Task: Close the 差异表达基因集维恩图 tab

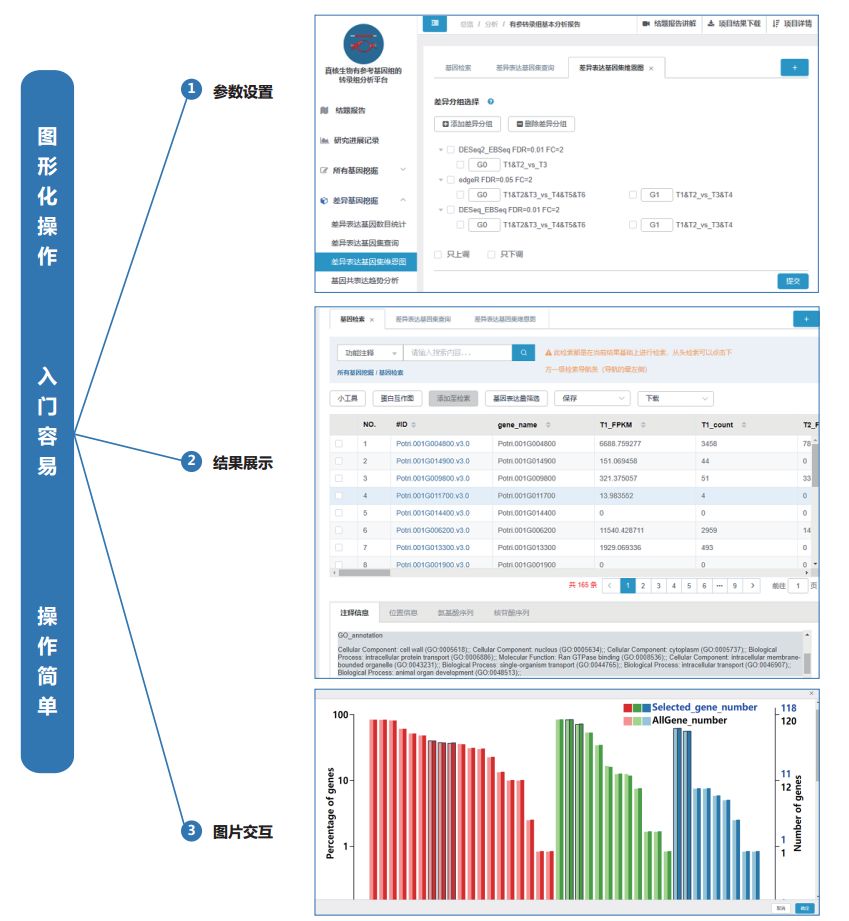Action: pyautogui.click(x=651, y=68)
